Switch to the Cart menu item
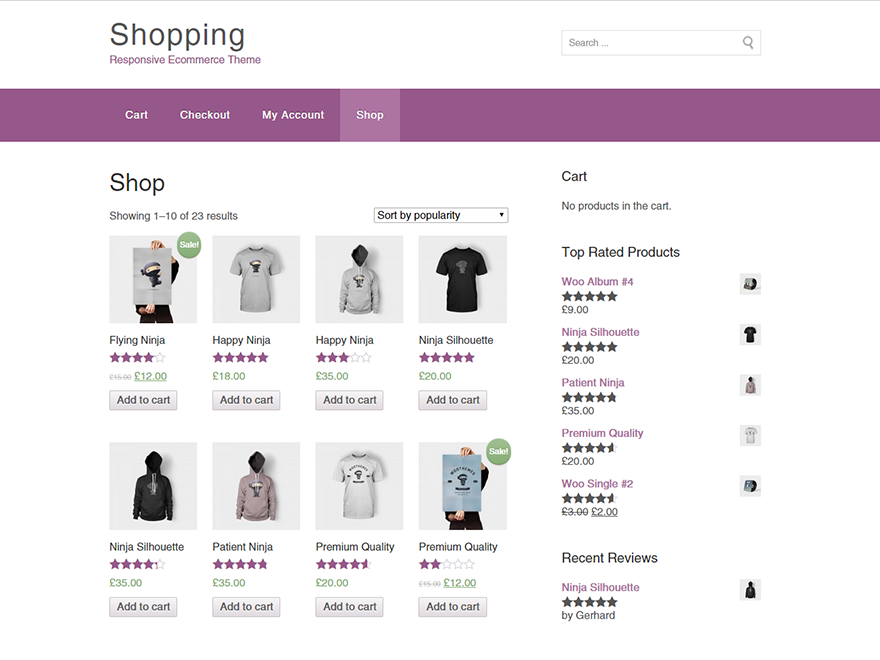Viewport: 880px width, 660px height. (136, 115)
